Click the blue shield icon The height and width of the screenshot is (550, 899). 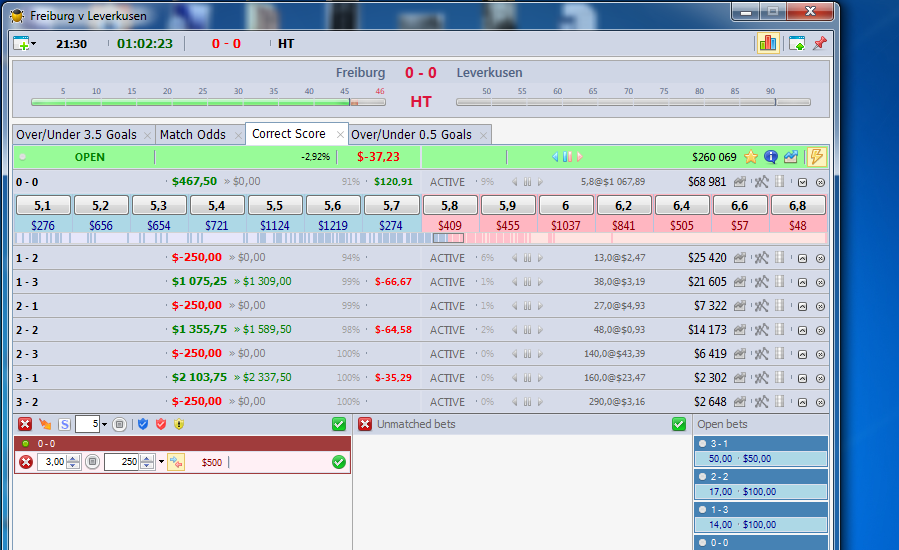[143, 424]
